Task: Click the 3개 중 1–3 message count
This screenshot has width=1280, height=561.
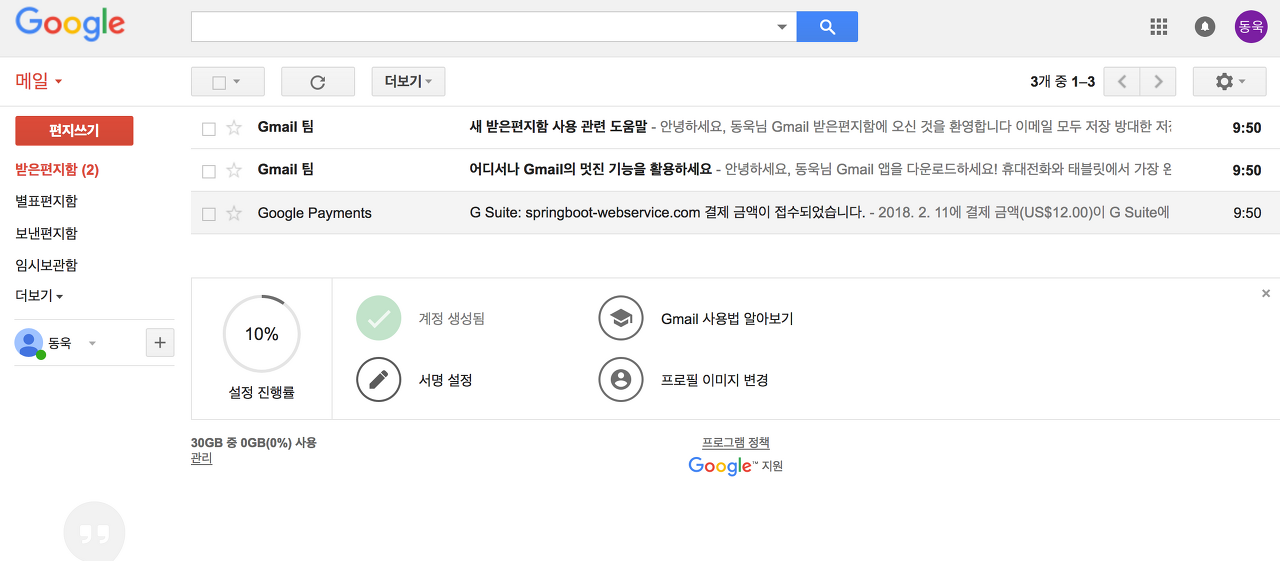Action: coord(1062,82)
